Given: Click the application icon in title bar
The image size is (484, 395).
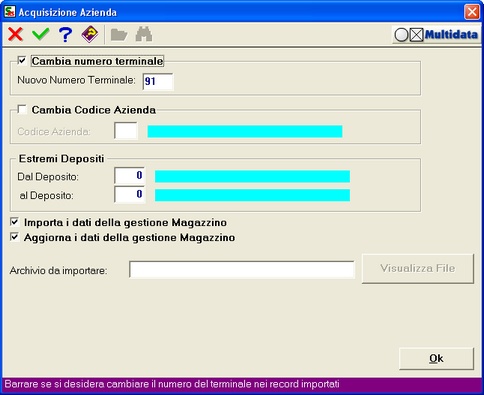Looking at the screenshot, I should [x=9, y=12].
